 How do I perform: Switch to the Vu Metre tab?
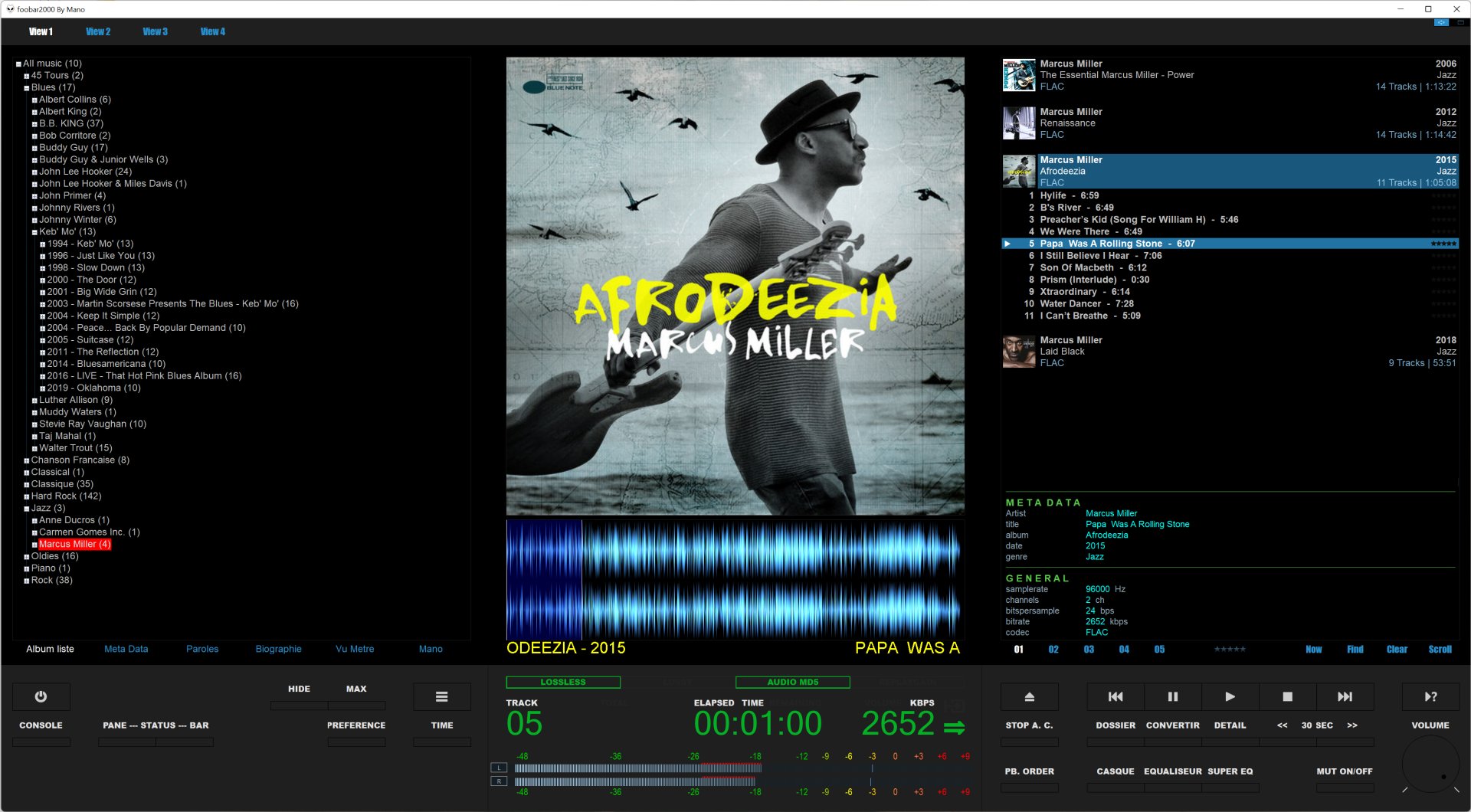coord(355,649)
